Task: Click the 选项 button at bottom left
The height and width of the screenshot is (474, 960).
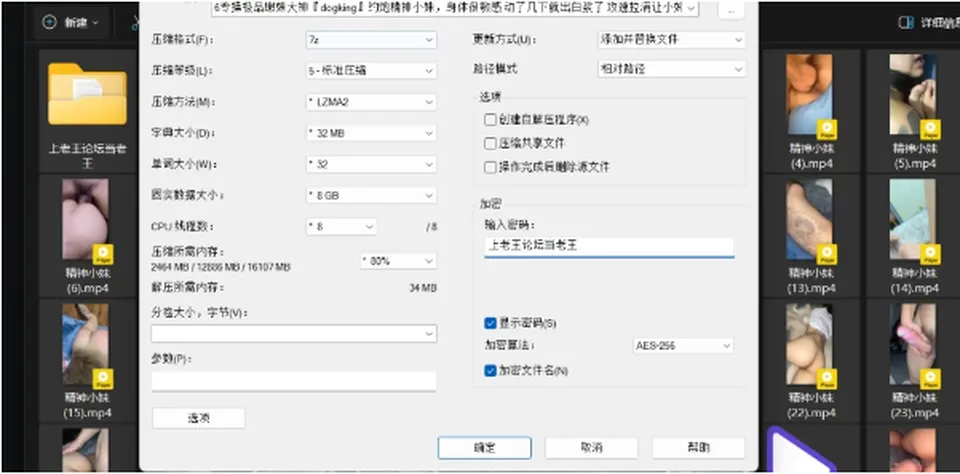Action: point(198,418)
